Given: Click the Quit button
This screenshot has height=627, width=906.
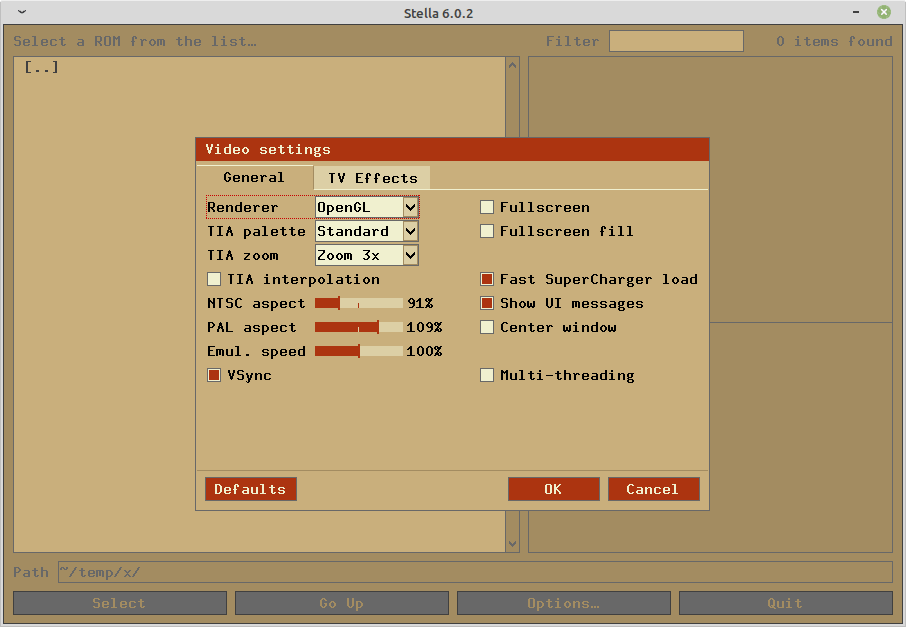Looking at the screenshot, I should [x=785, y=603].
